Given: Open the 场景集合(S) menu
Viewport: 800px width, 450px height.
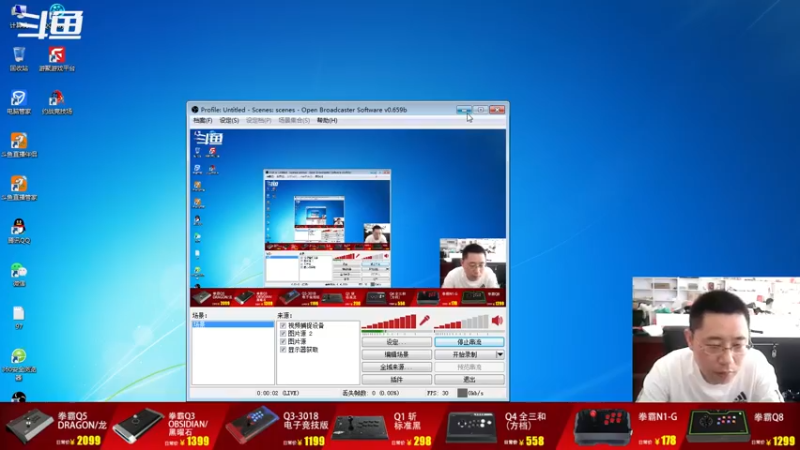Looking at the screenshot, I should (294, 120).
